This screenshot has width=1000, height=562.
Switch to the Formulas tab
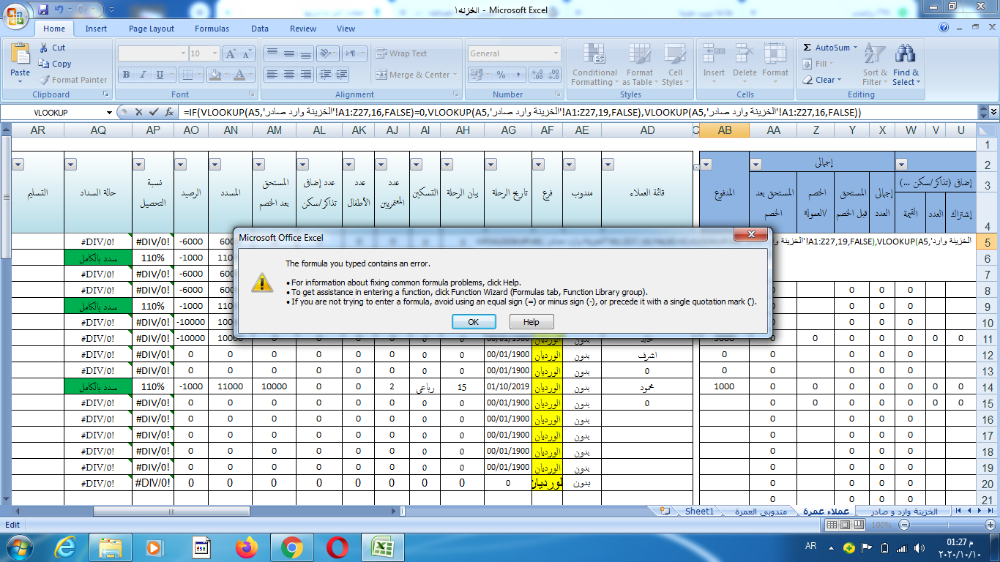(212, 29)
